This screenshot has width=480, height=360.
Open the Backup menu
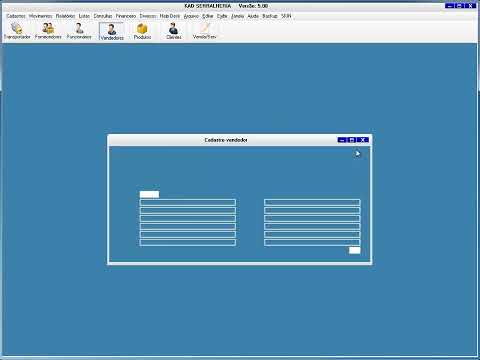click(270, 16)
